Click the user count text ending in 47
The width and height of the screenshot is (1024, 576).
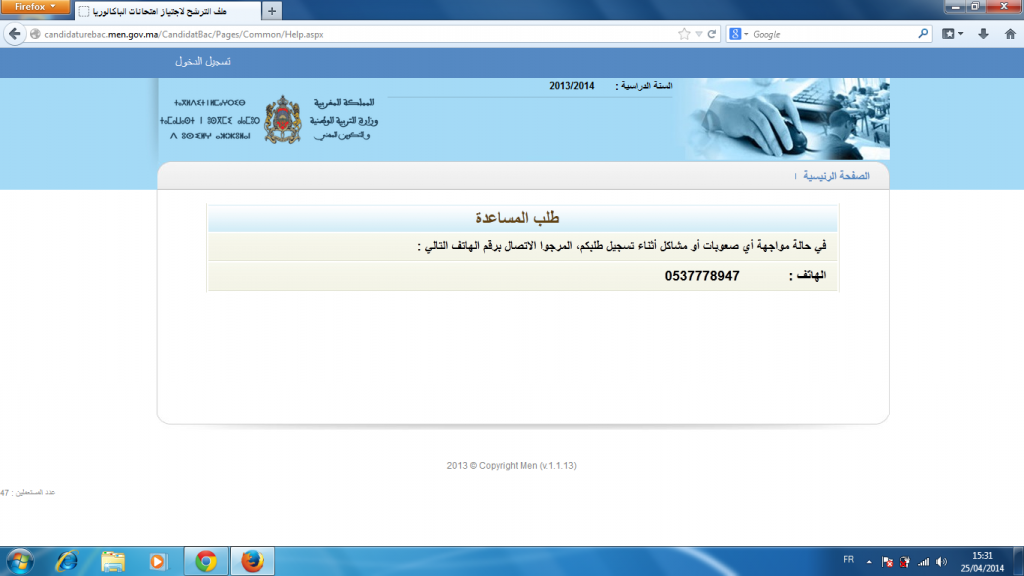click(27, 492)
